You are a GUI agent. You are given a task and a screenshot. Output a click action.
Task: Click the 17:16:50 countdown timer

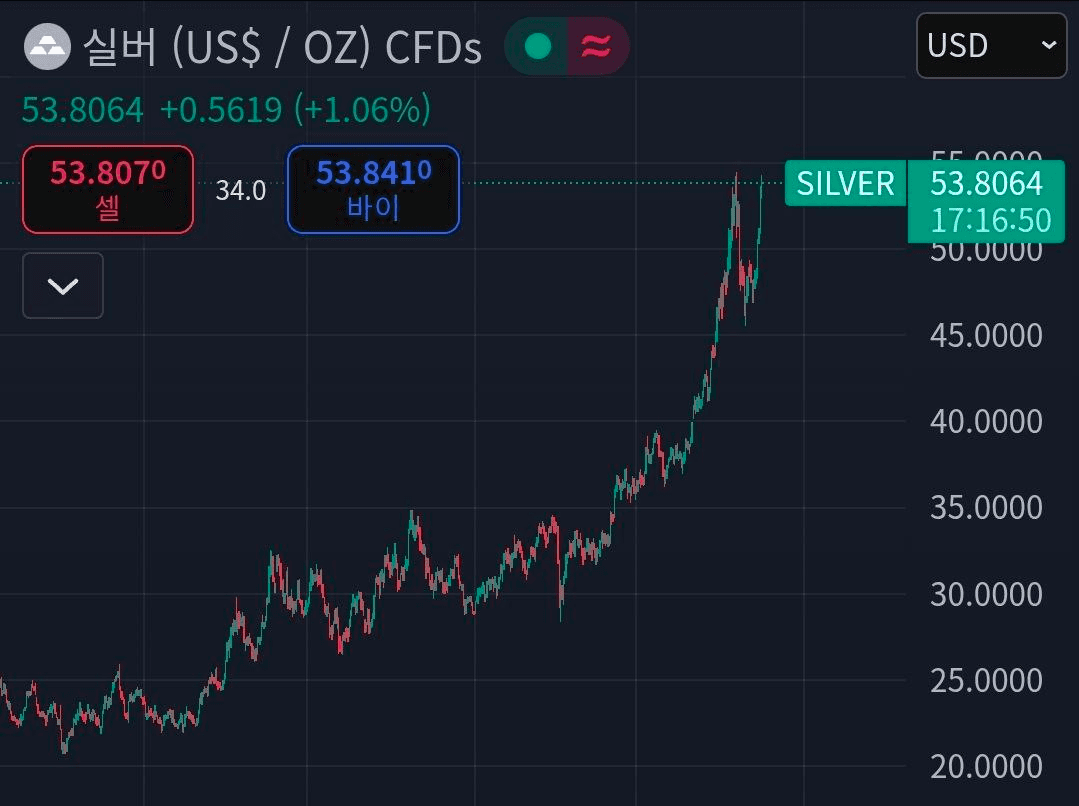pyautogui.click(x=990, y=220)
